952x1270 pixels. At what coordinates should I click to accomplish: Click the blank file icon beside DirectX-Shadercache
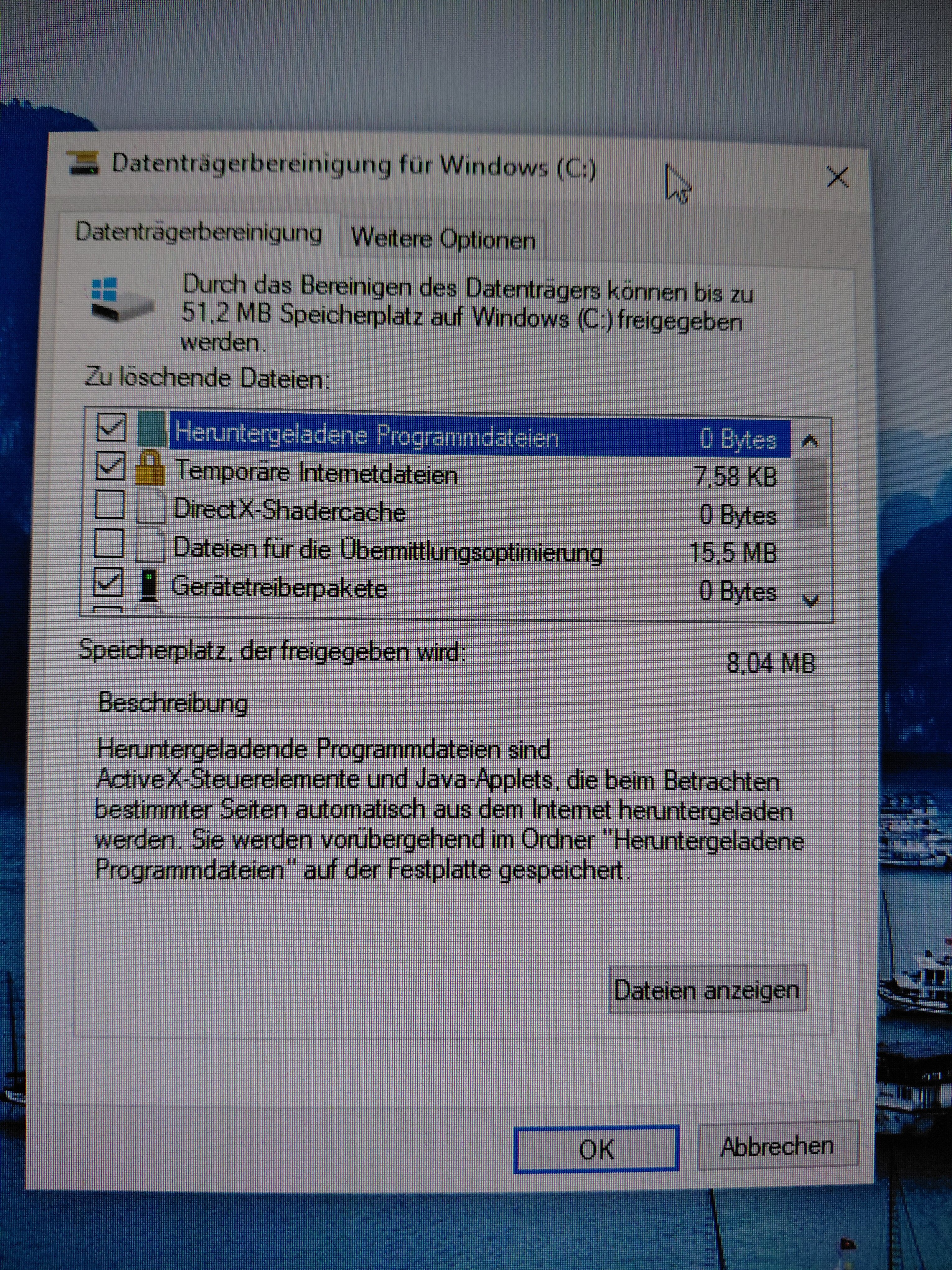152,506
